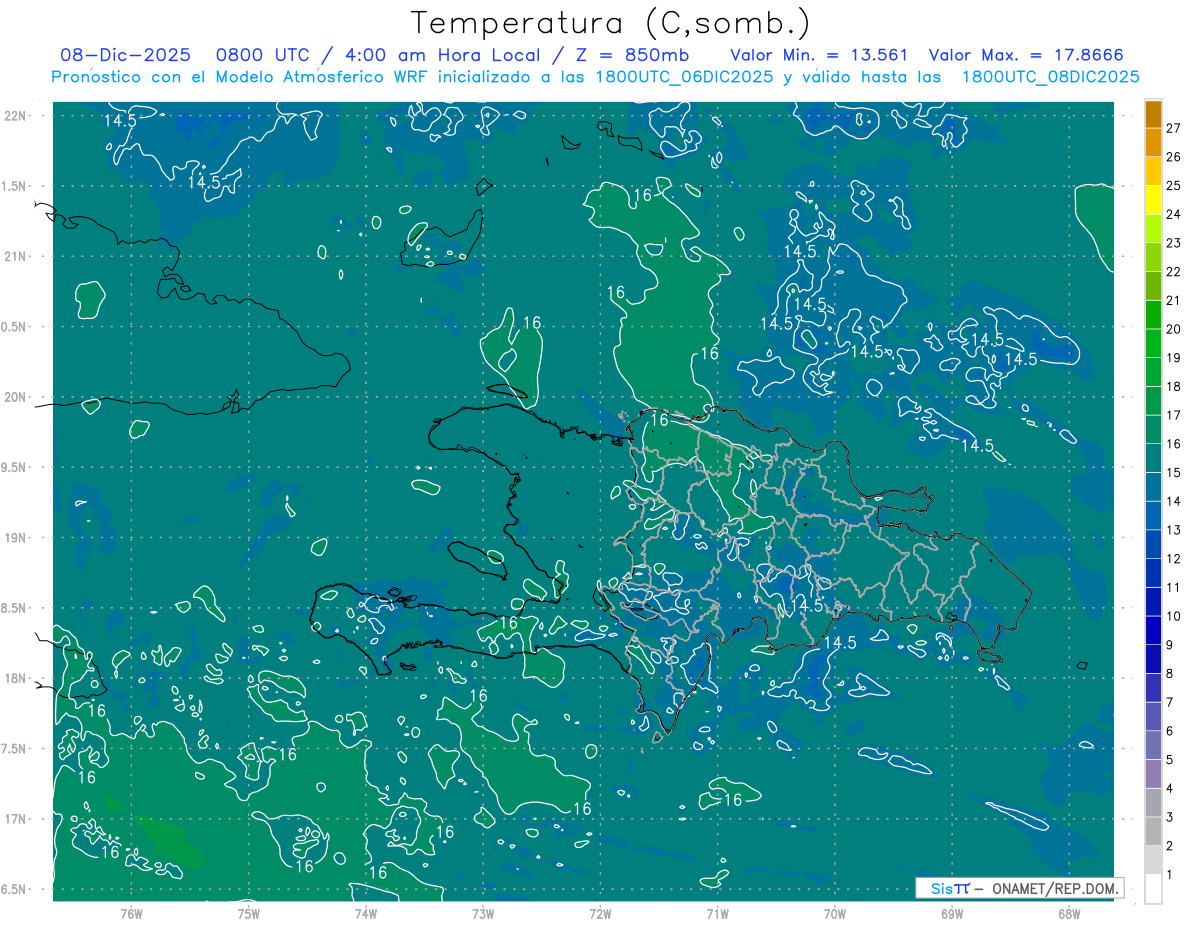Click the Pronostico con el Modelo Atmosferico WRF line
Viewport: 1200px width, 927px height.
(x=595, y=76)
